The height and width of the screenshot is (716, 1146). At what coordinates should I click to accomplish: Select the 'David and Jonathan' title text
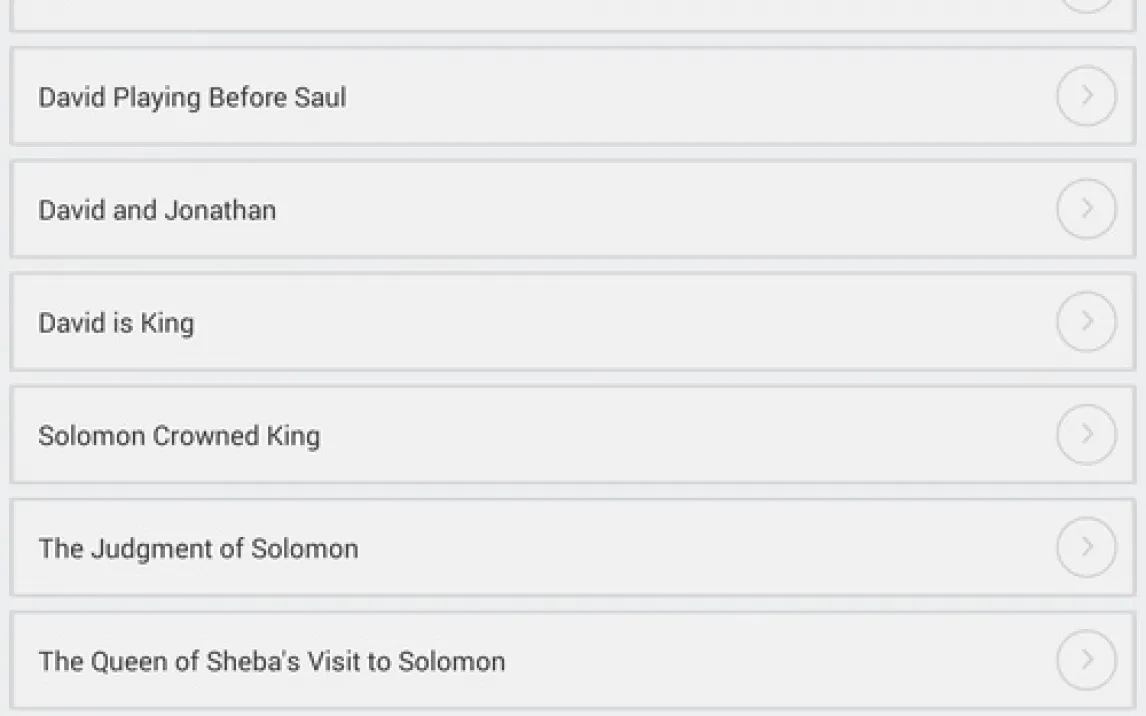coord(157,210)
